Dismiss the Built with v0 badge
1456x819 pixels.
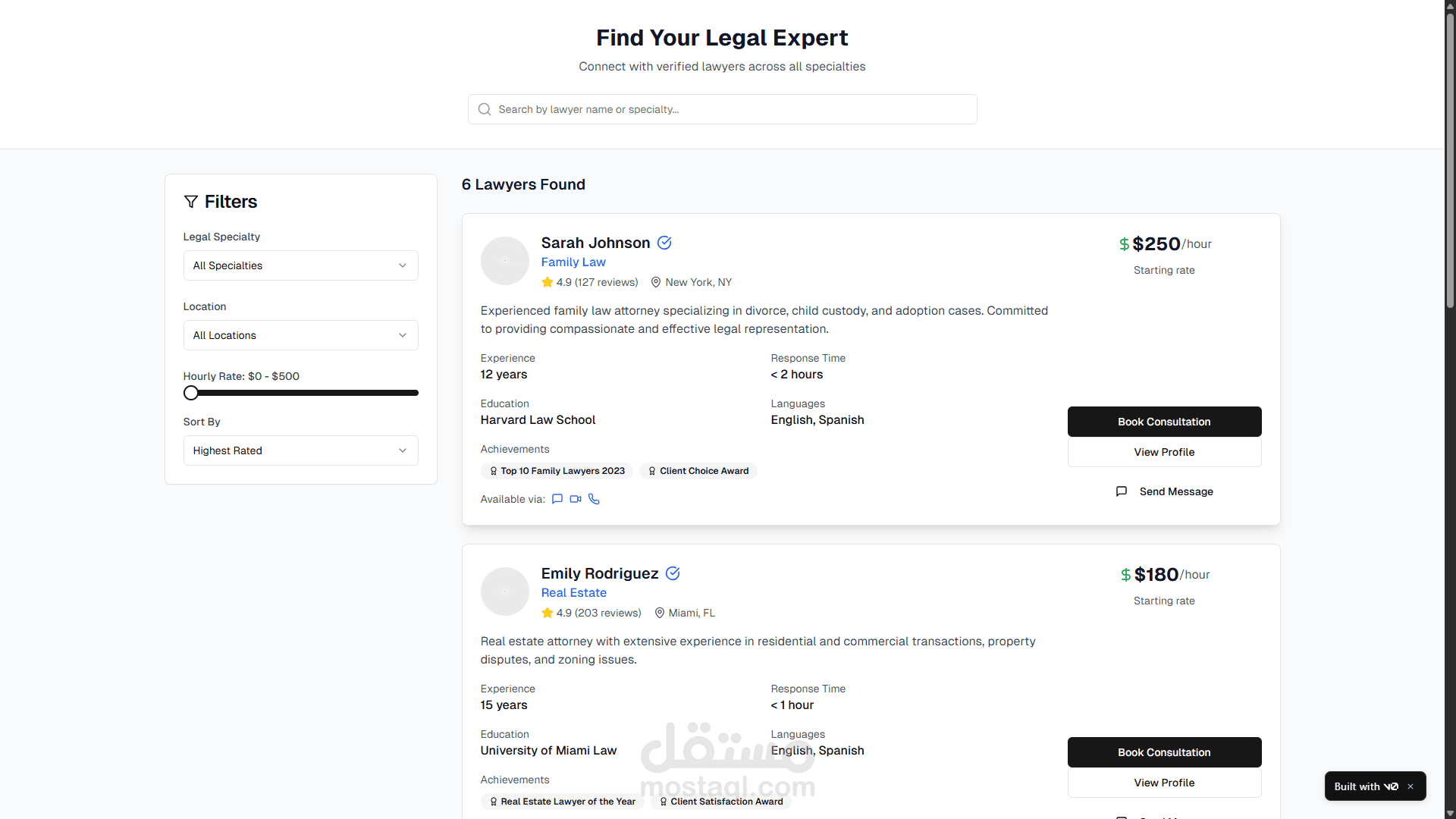click(1410, 786)
